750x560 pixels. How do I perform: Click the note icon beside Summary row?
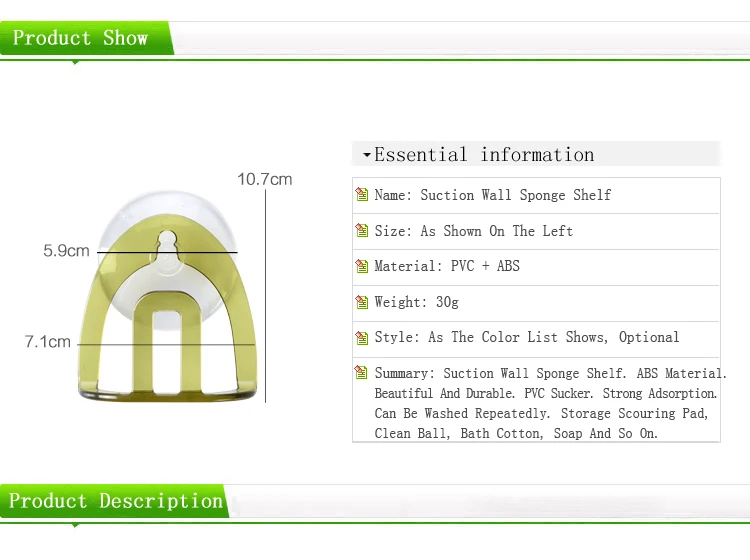(x=362, y=372)
